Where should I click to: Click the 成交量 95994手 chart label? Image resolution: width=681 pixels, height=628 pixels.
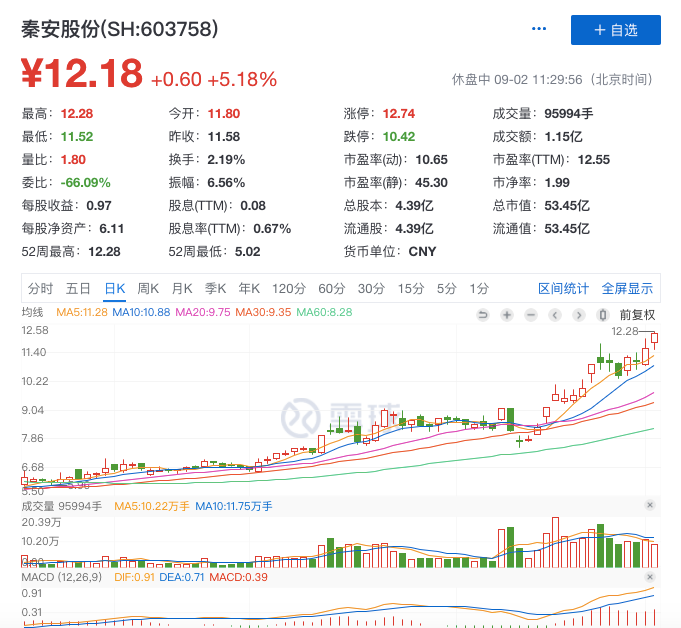tap(62, 506)
